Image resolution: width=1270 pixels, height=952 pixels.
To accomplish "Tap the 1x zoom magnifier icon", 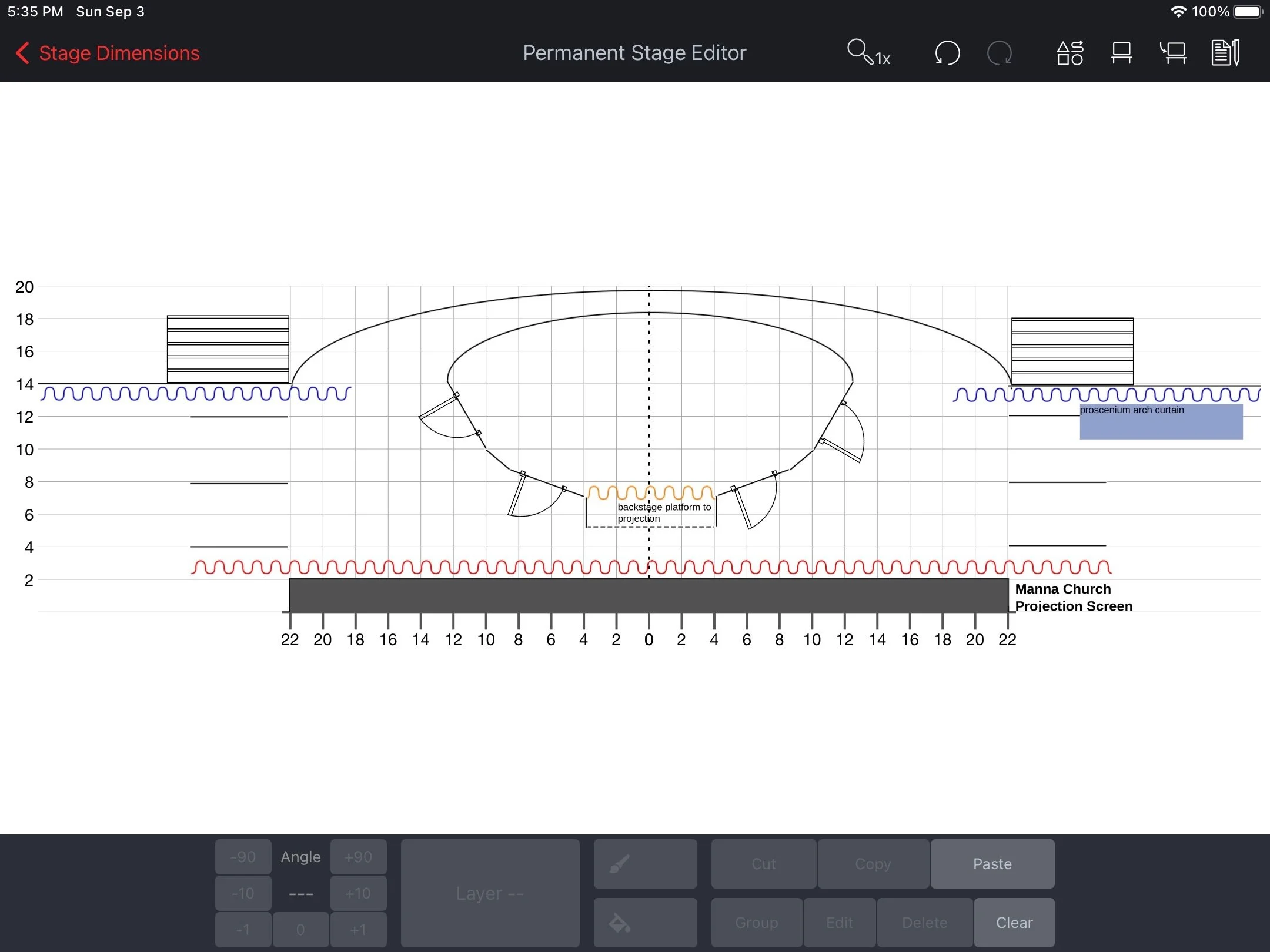I will 868,53.
